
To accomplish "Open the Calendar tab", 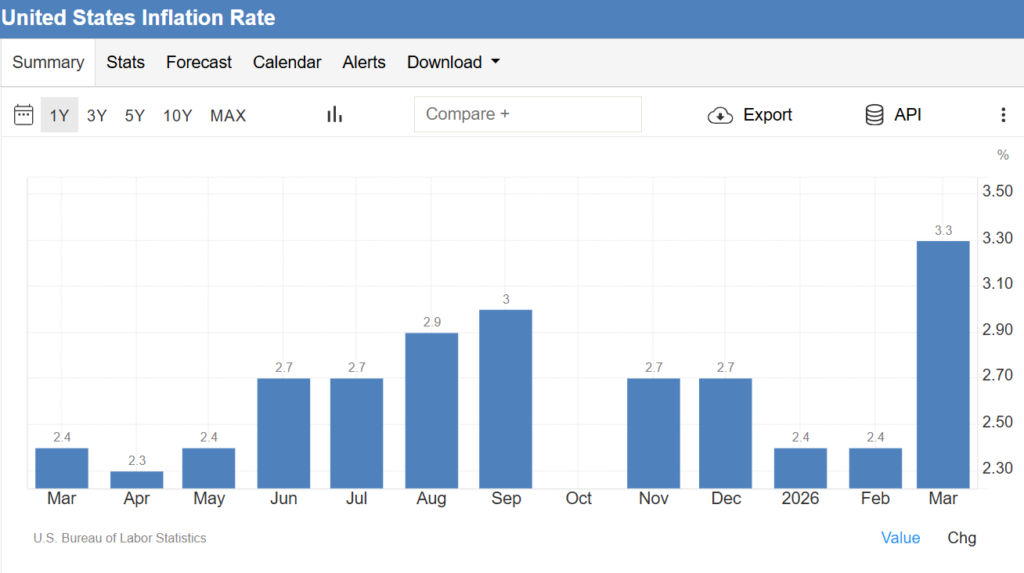I will coord(287,62).
